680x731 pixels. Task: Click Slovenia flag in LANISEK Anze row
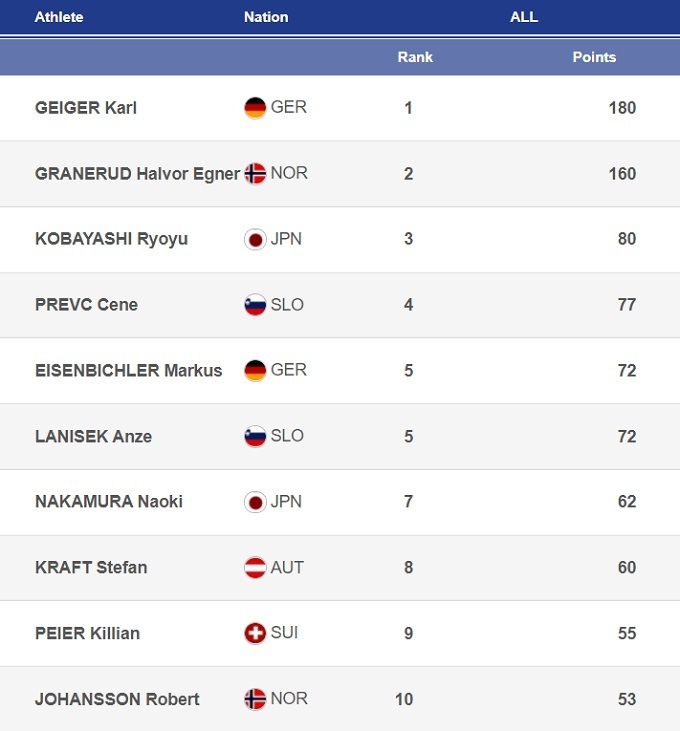tap(255, 436)
